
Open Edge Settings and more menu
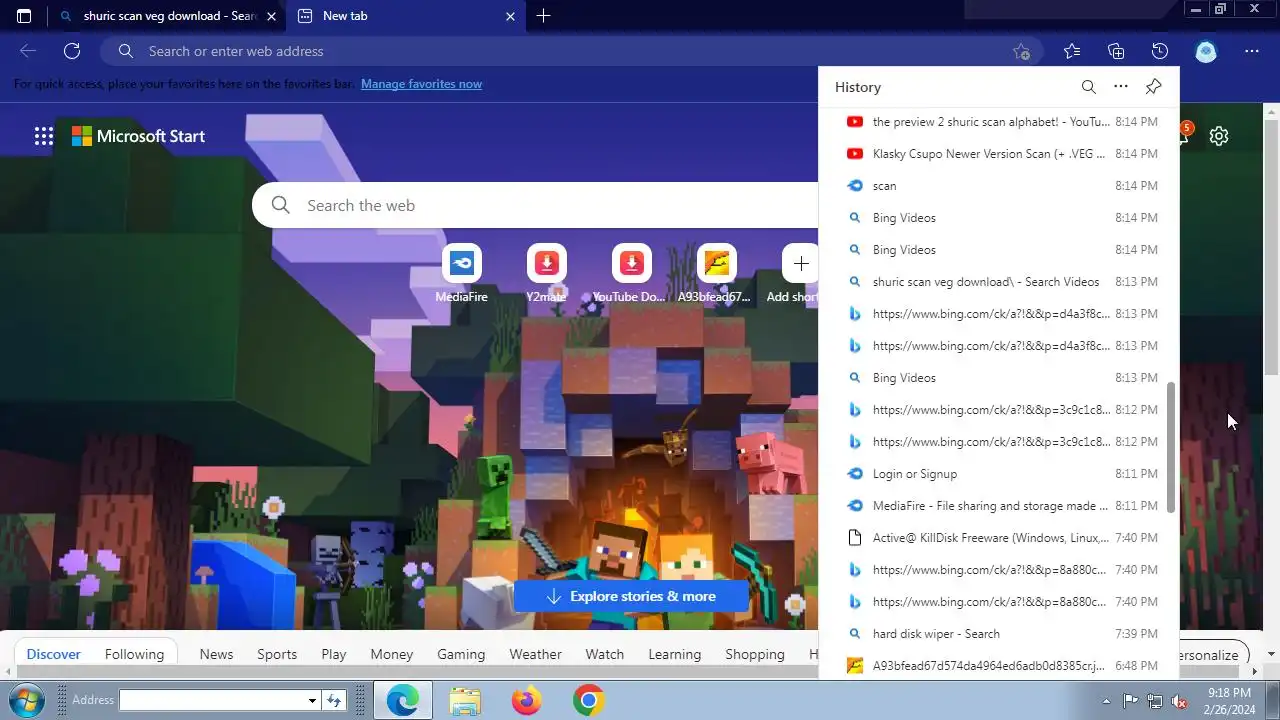(x=1252, y=51)
